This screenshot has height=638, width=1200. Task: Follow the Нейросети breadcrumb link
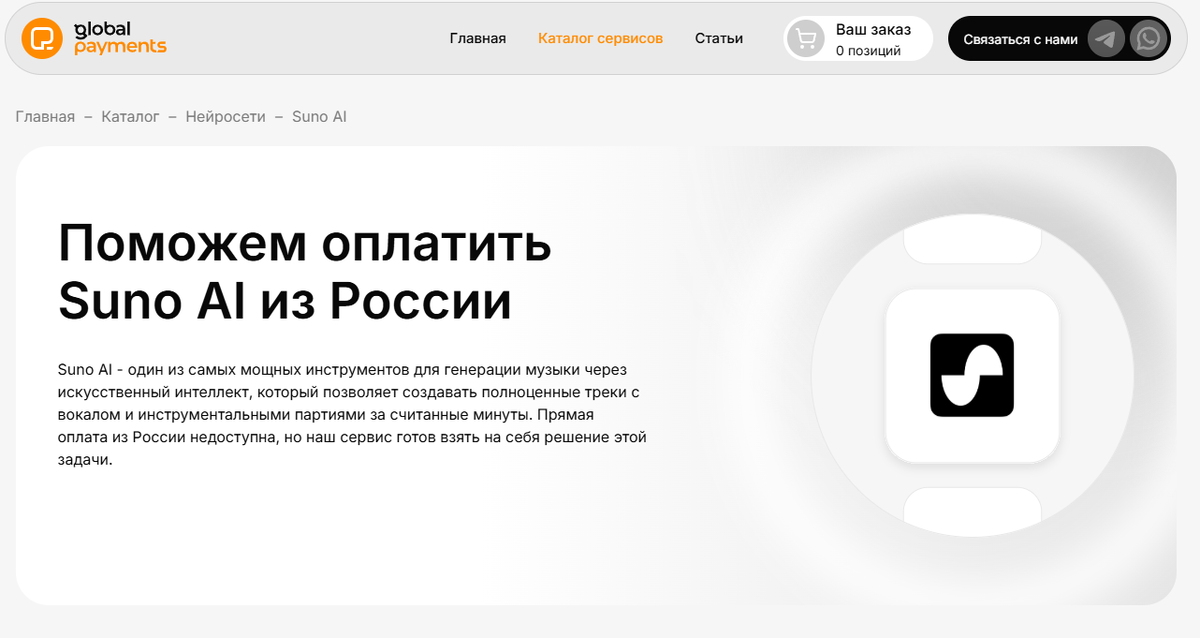point(226,117)
